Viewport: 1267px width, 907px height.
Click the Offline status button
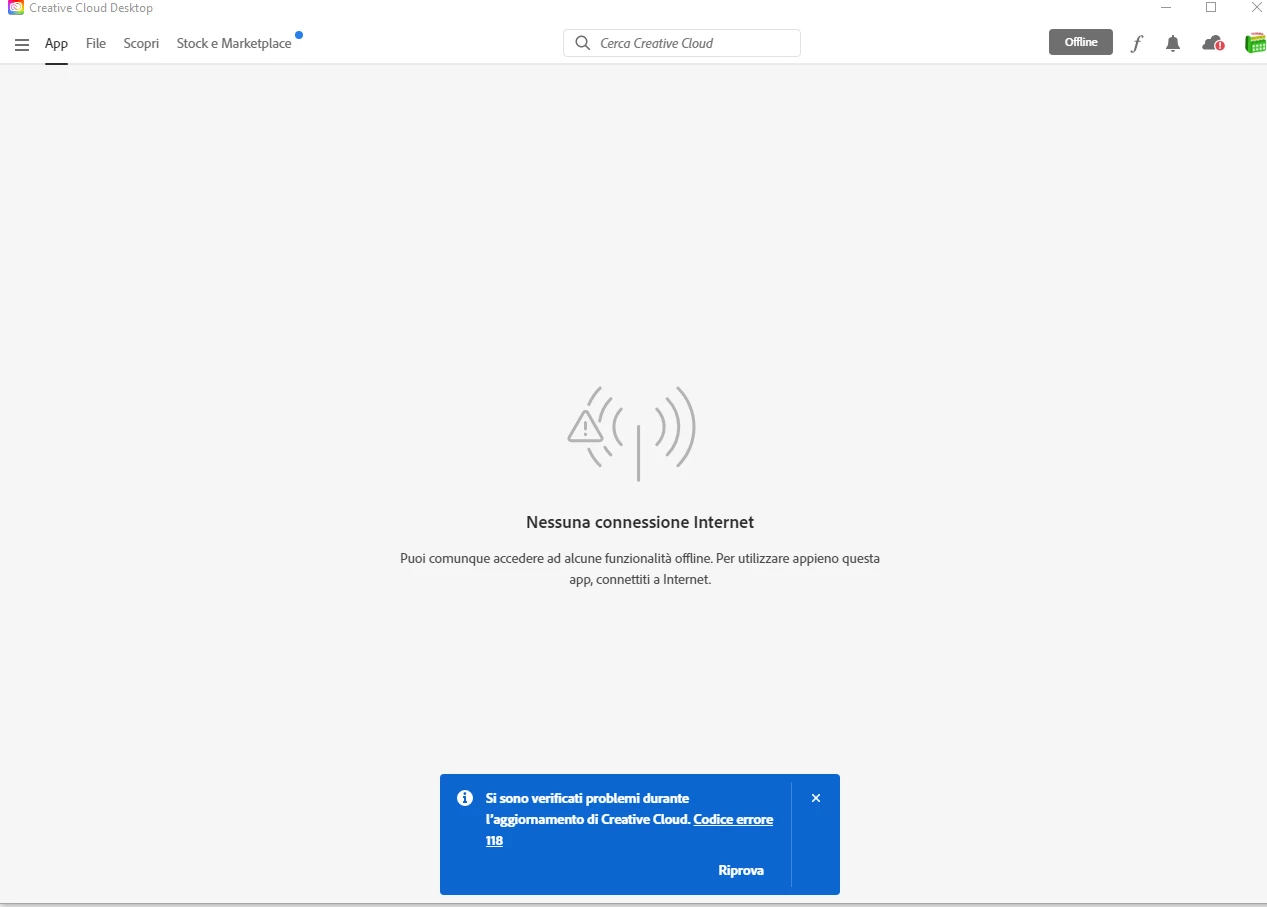(1081, 42)
